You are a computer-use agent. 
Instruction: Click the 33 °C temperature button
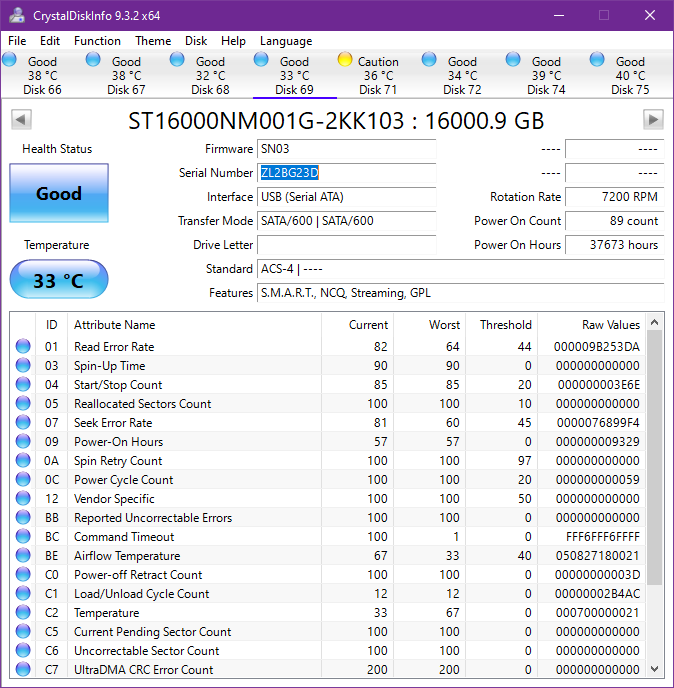pyautogui.click(x=59, y=280)
